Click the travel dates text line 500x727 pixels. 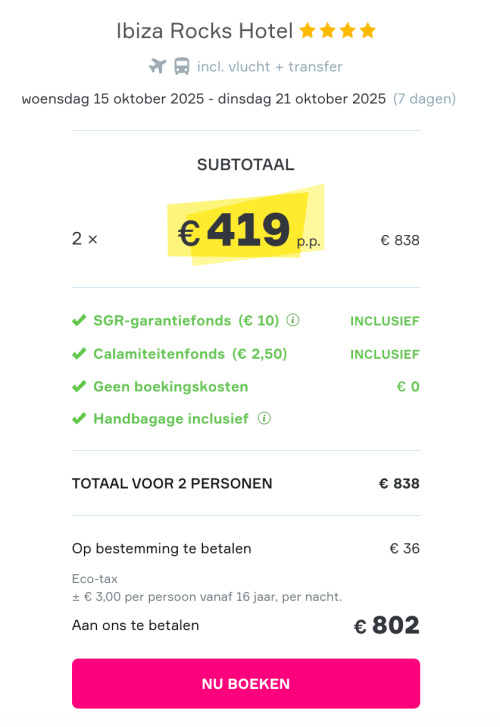point(238,99)
